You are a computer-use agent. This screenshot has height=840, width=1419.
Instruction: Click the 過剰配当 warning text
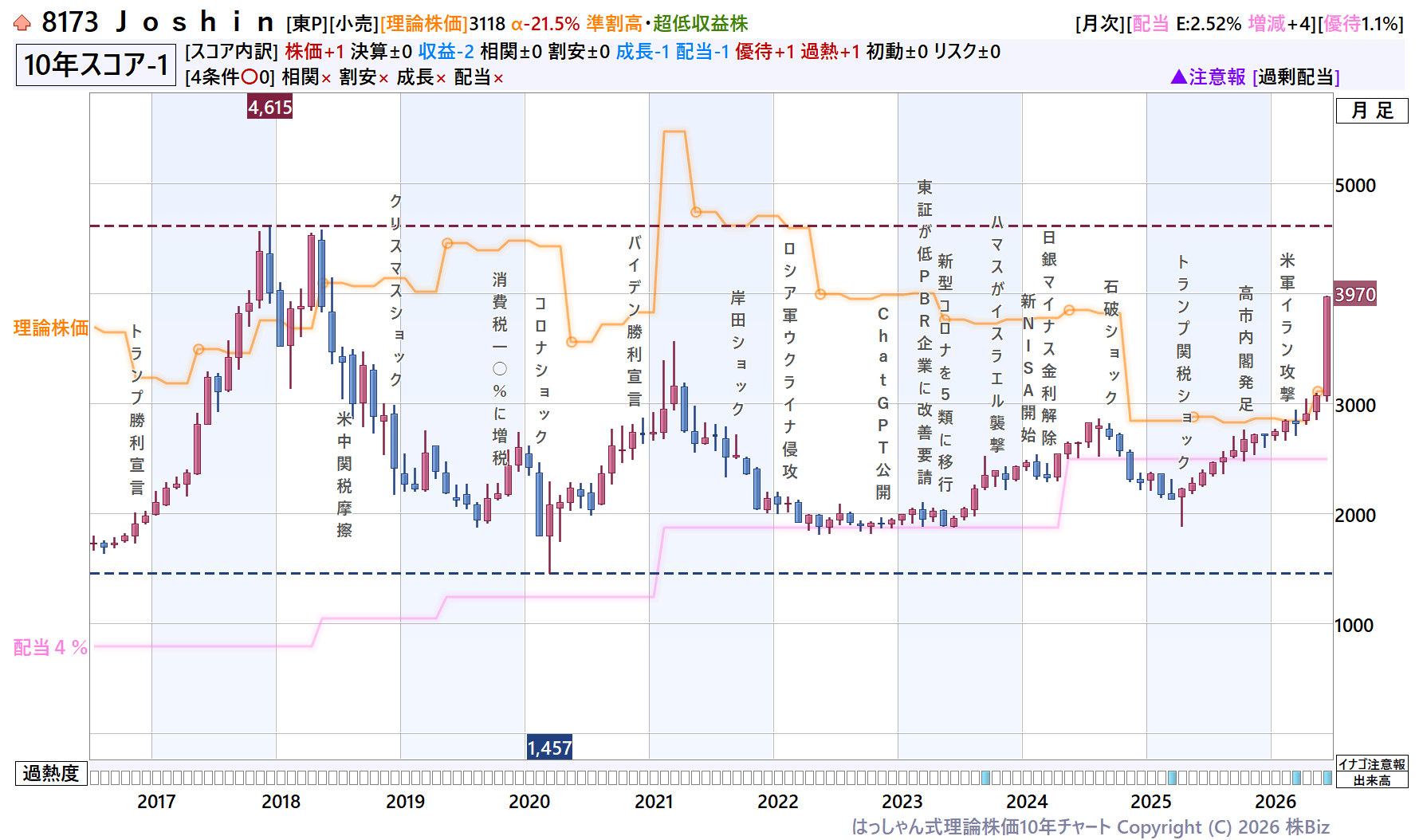point(1296,77)
